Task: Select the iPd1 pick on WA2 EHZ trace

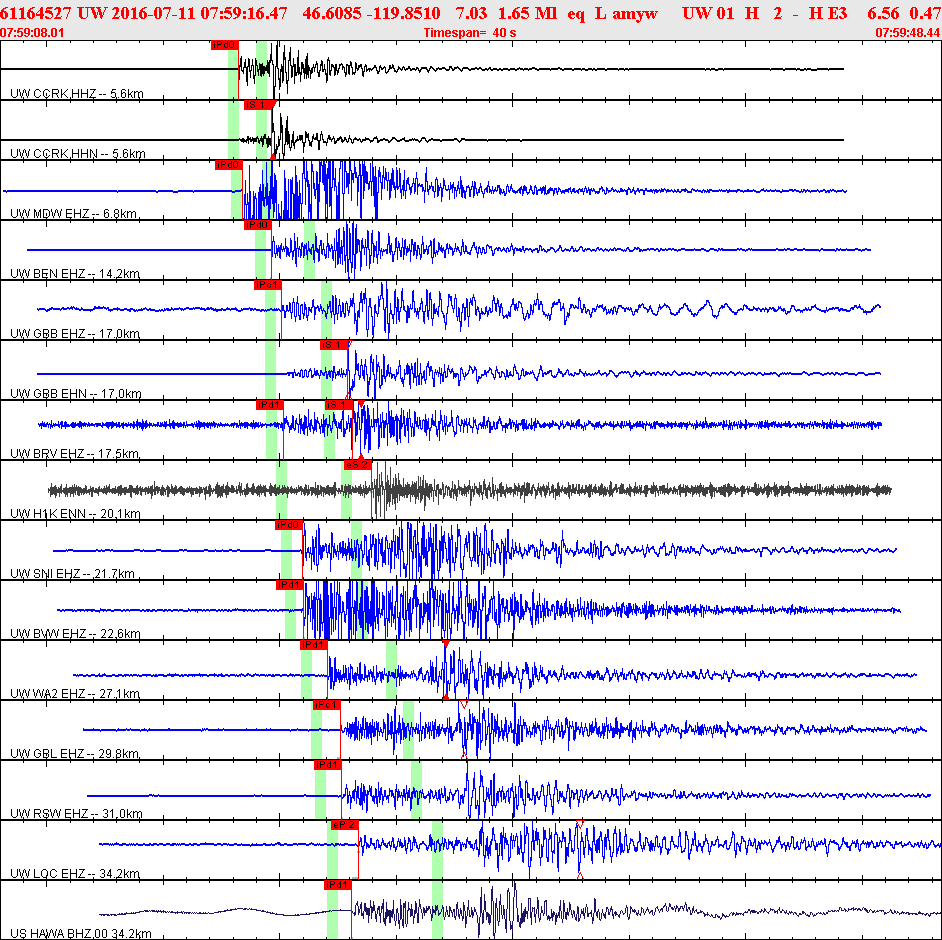Action: coord(314,646)
